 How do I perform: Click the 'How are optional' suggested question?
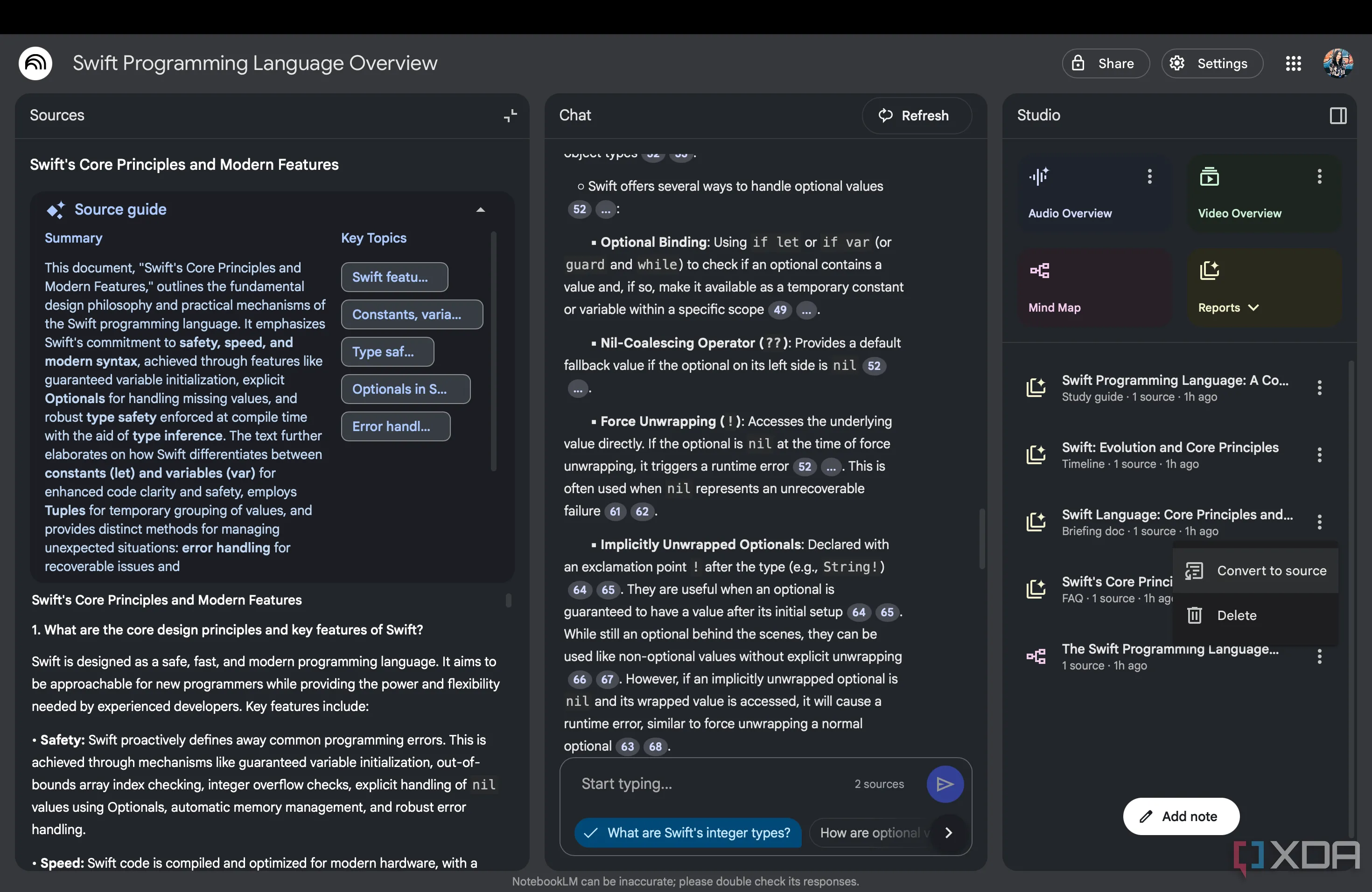870,833
